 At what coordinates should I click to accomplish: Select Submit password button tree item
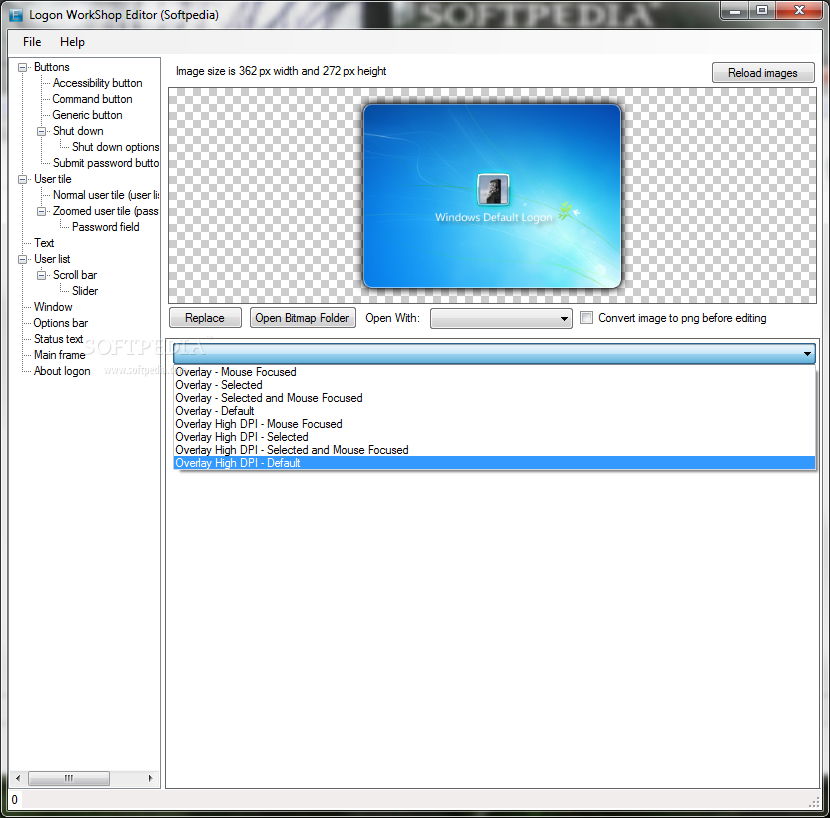105,163
